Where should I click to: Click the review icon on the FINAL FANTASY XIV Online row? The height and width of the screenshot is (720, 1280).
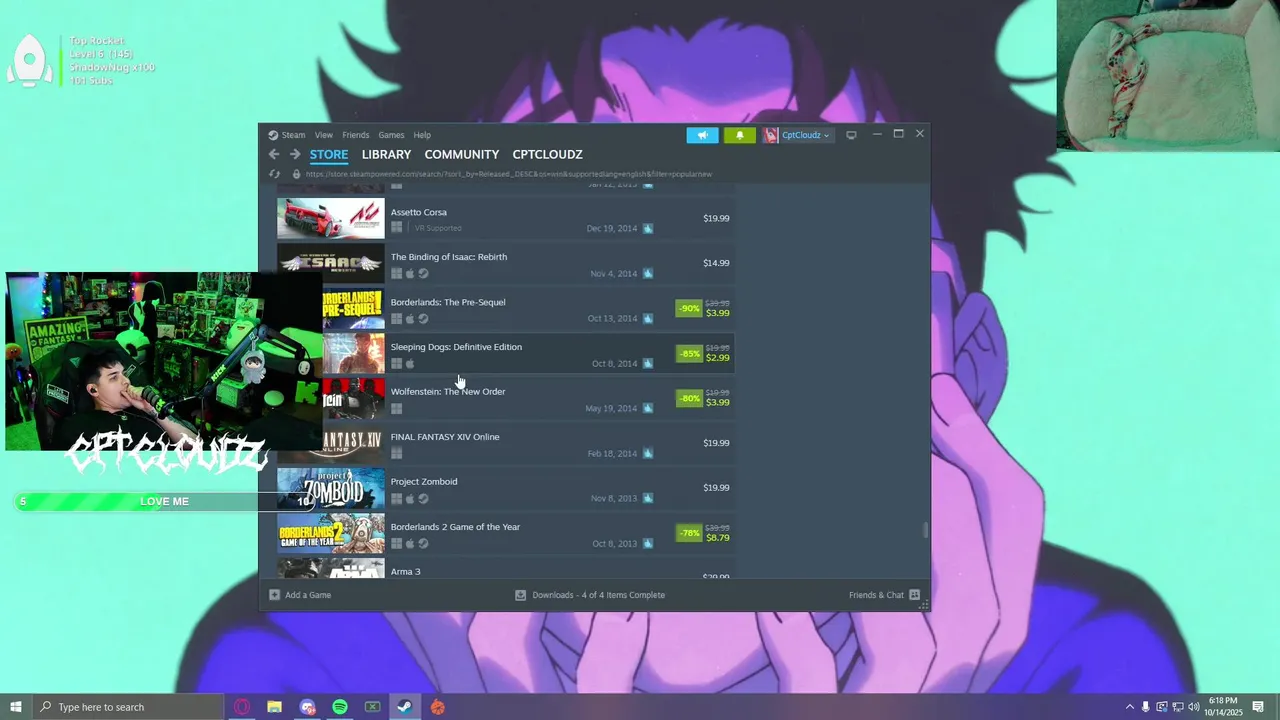pyautogui.click(x=648, y=453)
